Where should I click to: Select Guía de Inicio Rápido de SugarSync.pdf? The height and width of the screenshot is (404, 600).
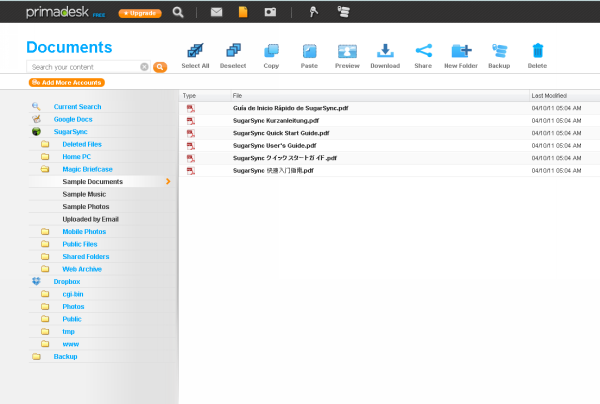pos(290,108)
